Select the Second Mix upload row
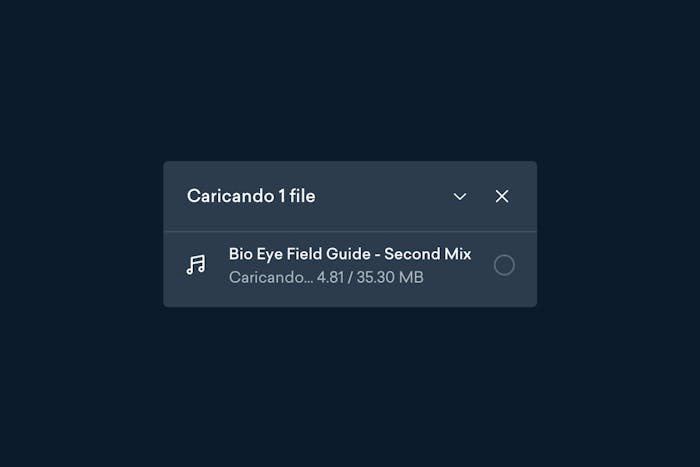Viewport: 700px width, 467px height. pos(350,269)
